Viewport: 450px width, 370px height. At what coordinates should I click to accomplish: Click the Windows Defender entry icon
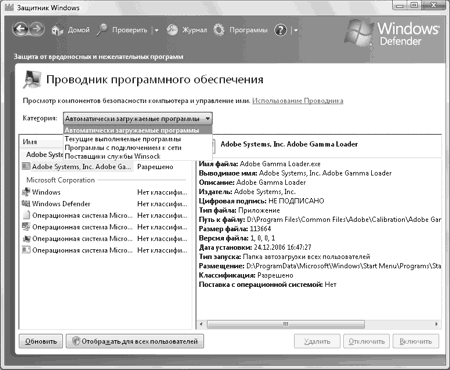pos(26,203)
